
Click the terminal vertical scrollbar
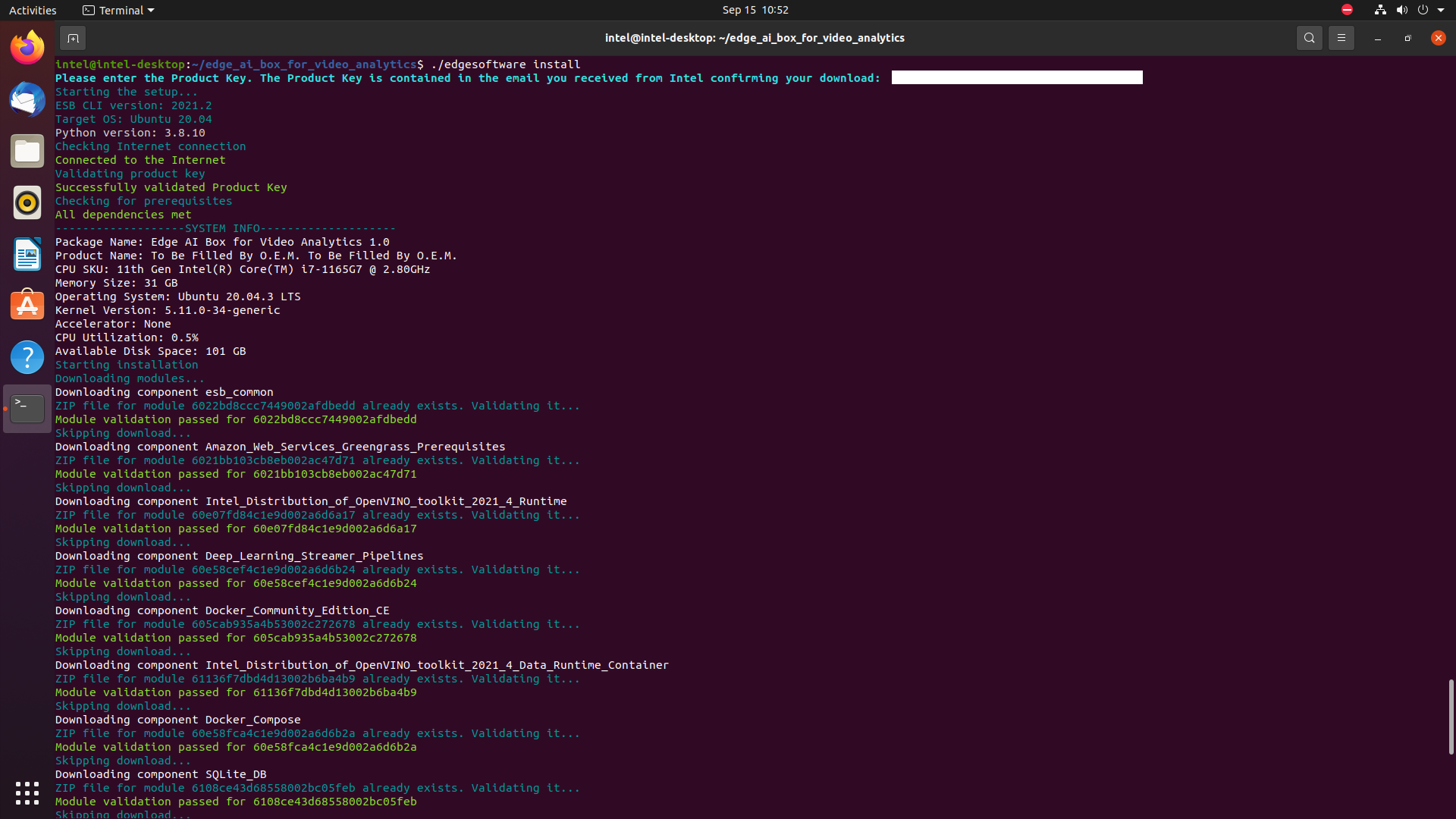click(x=1451, y=716)
